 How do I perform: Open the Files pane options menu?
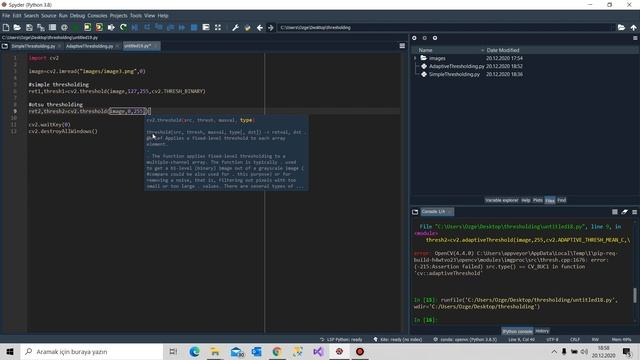coord(635,38)
